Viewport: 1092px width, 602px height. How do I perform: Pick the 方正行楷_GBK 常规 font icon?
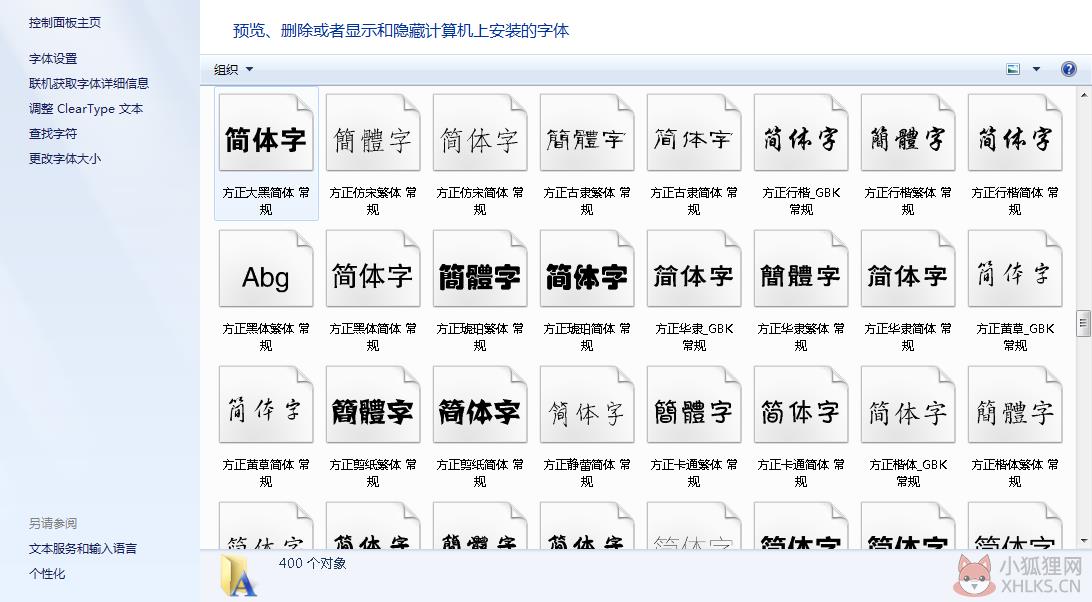pyautogui.click(x=801, y=133)
